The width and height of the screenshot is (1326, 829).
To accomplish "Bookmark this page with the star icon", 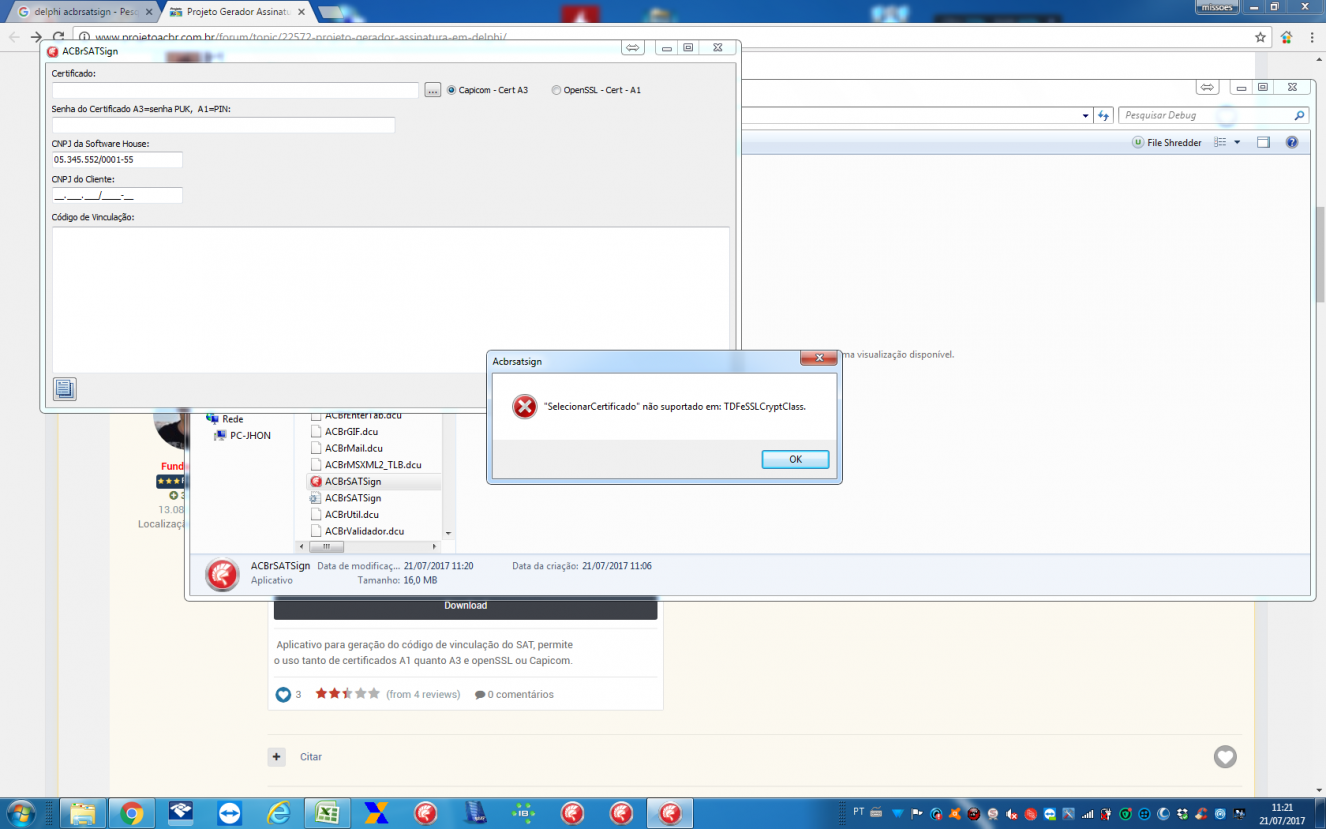I will (1261, 37).
